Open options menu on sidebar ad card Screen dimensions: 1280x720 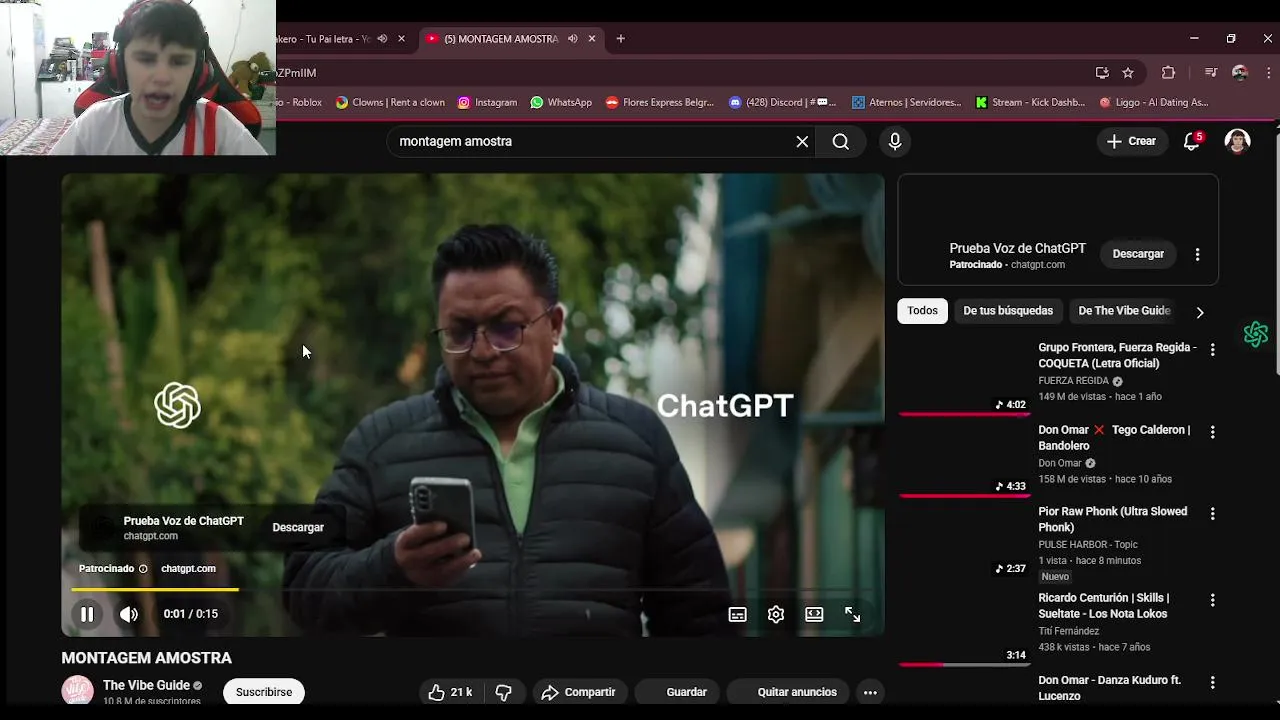point(1197,254)
